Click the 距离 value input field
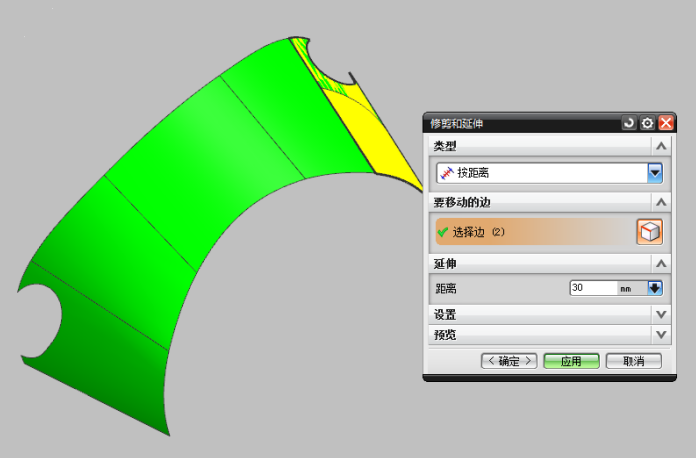The image size is (696, 458). click(593, 288)
